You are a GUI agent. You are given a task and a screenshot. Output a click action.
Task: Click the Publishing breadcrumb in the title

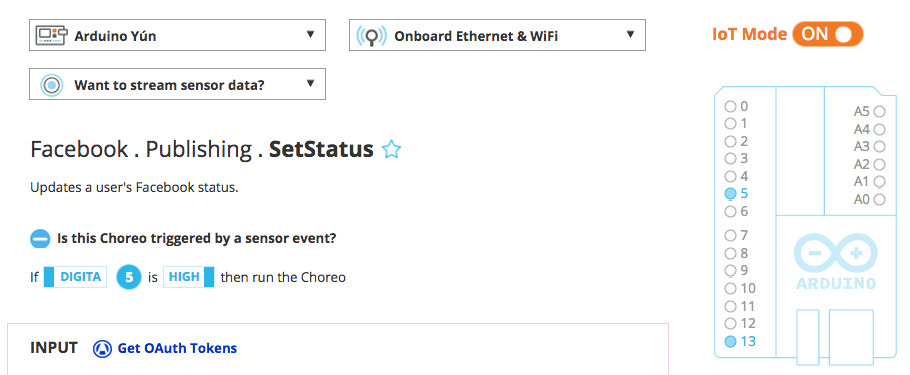coord(198,150)
